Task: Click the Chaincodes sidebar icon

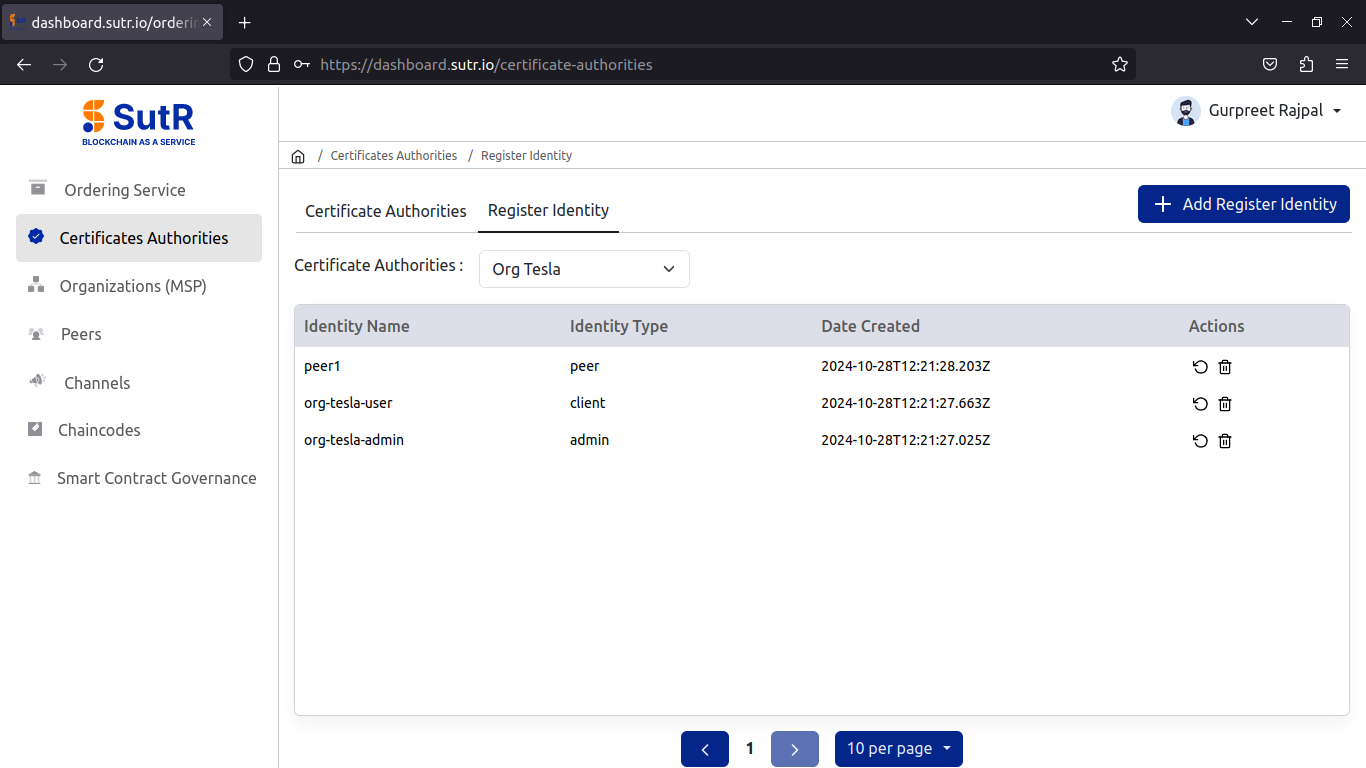Action: [x=36, y=429]
